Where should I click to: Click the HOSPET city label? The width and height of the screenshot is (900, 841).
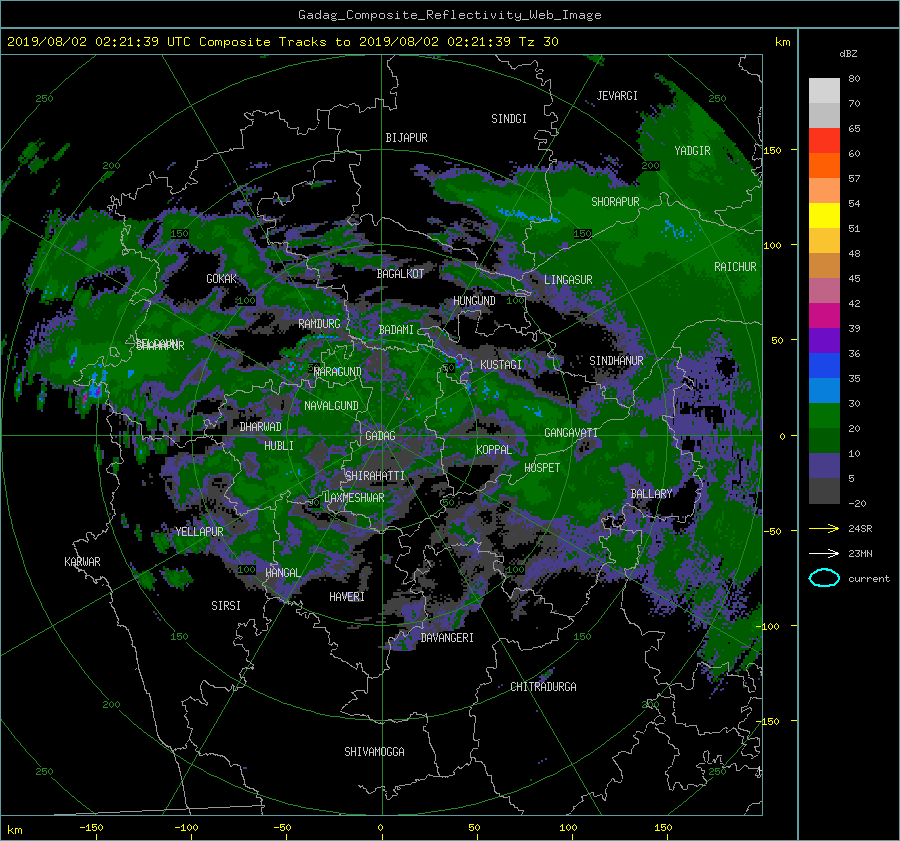point(542,468)
